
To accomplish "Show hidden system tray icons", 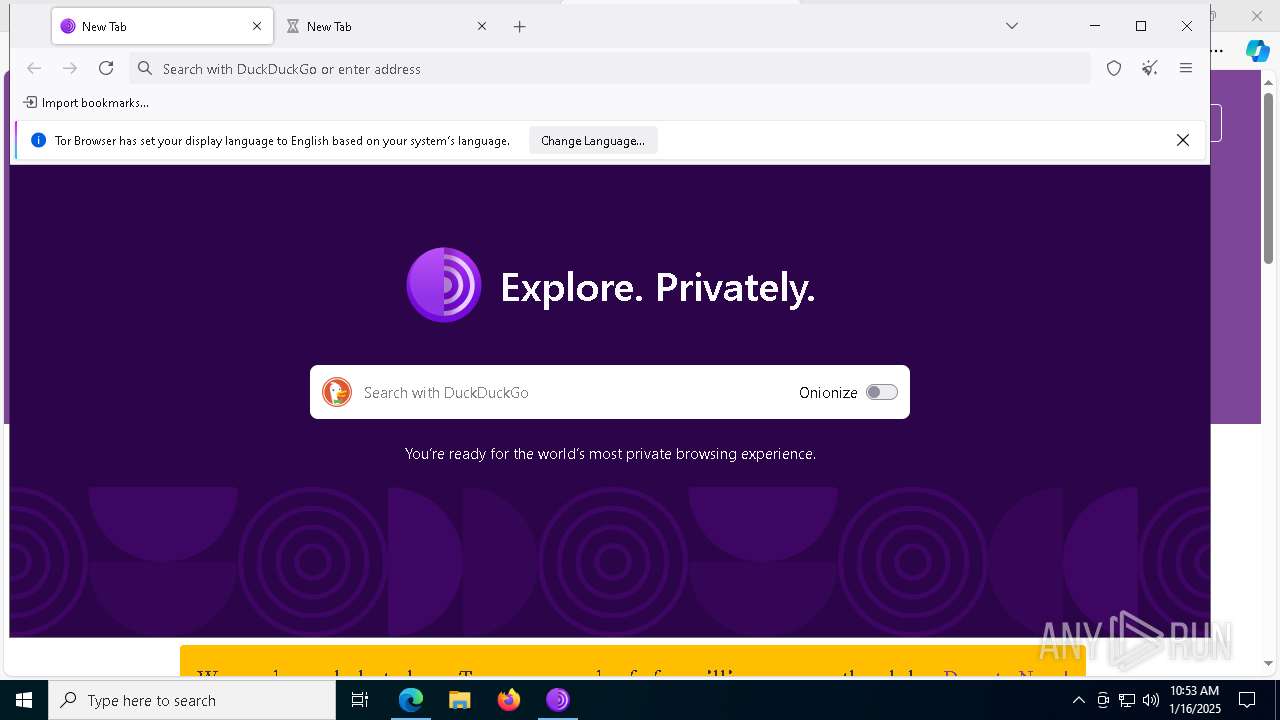I will click(1078, 700).
